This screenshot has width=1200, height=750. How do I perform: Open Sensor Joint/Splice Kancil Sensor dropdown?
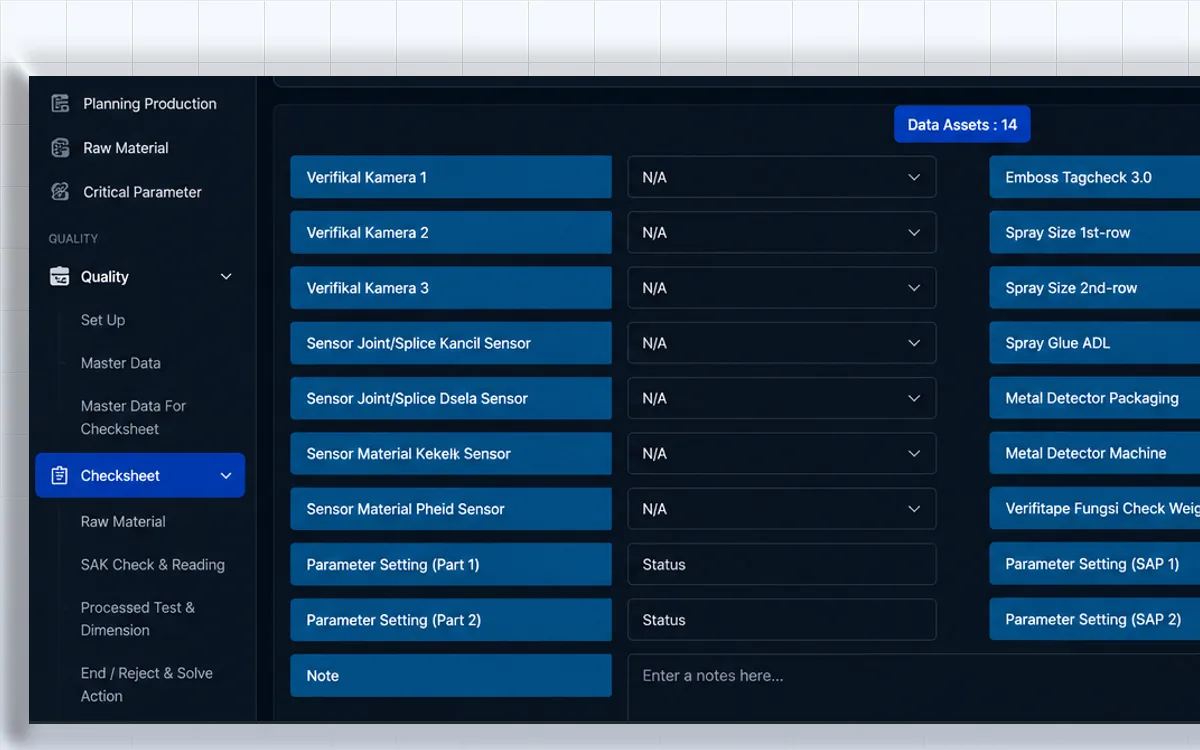(782, 343)
